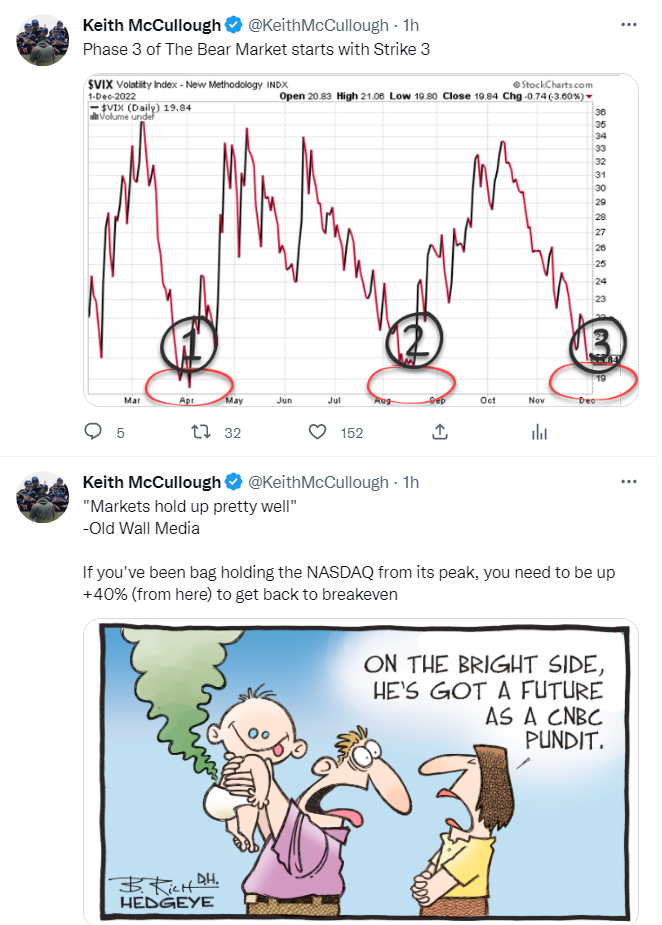This screenshot has height=925, width=662.
Task: Enlarge the $VIX volatility chart image
Action: click(x=360, y=240)
